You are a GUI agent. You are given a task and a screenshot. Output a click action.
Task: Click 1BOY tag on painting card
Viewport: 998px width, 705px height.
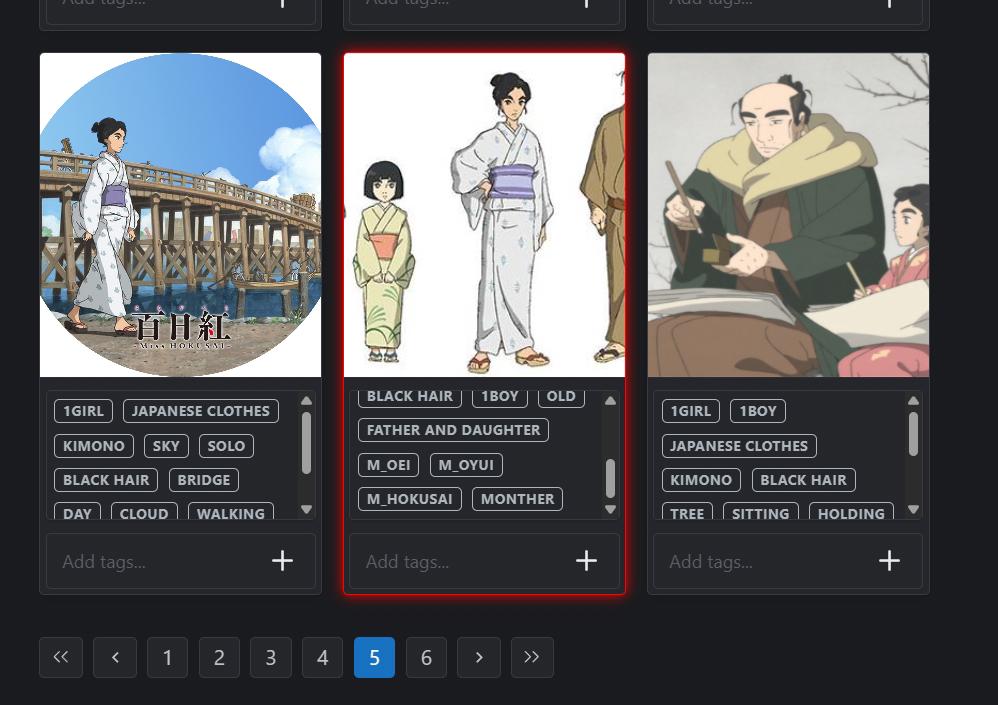(758, 411)
